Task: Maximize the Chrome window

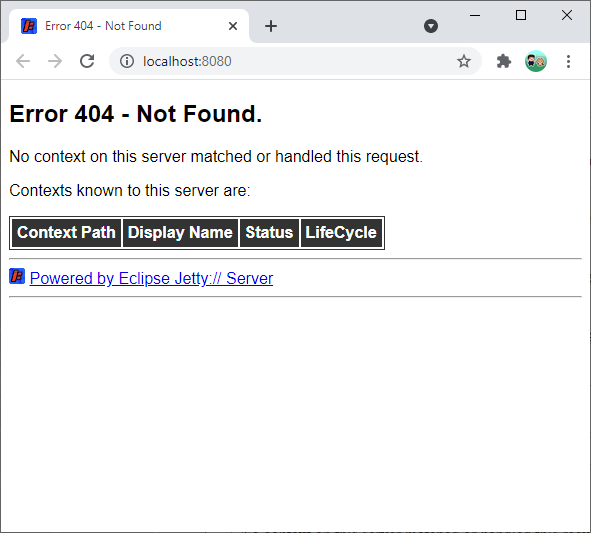Action: [521, 15]
